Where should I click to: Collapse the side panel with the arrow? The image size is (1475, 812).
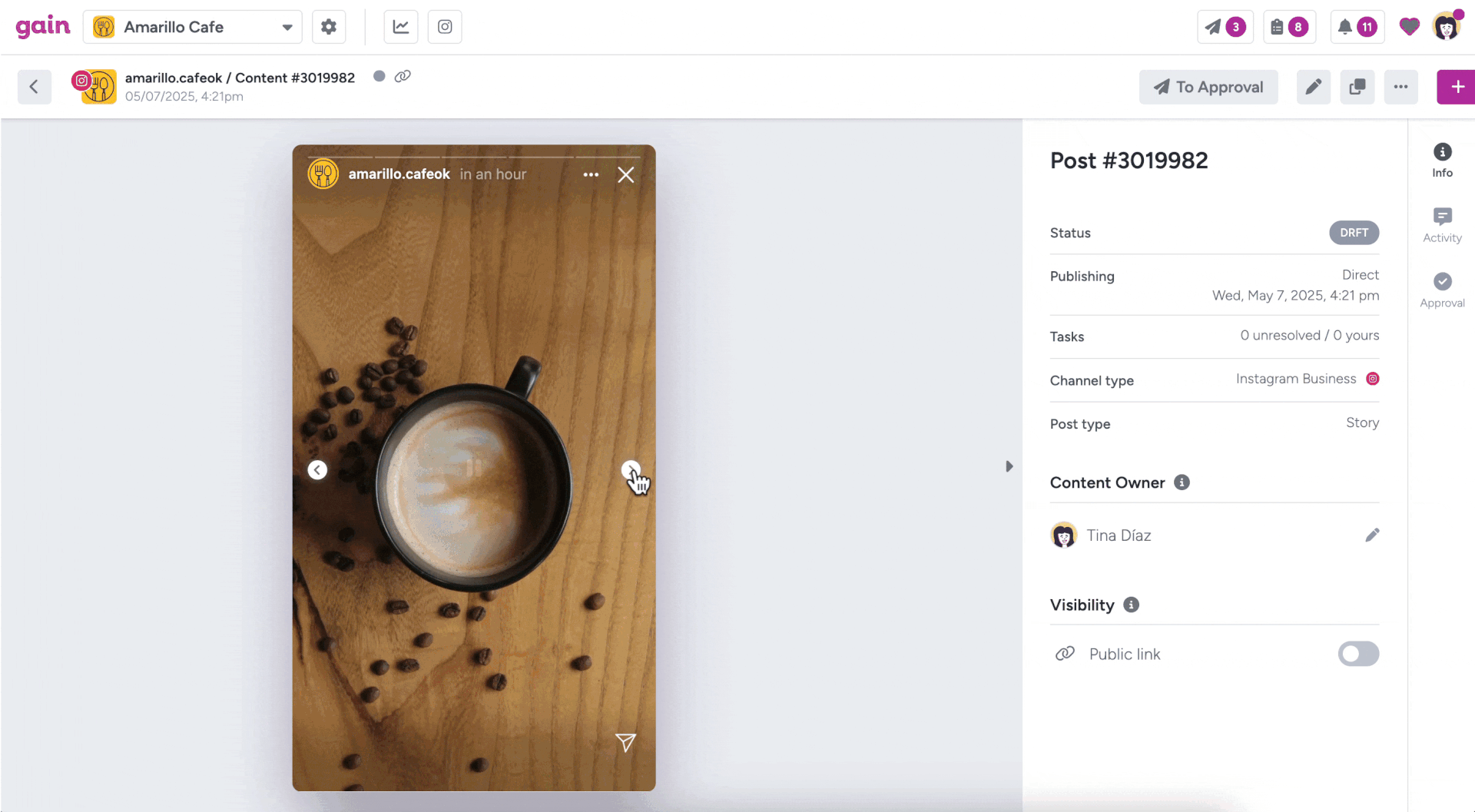[1009, 466]
